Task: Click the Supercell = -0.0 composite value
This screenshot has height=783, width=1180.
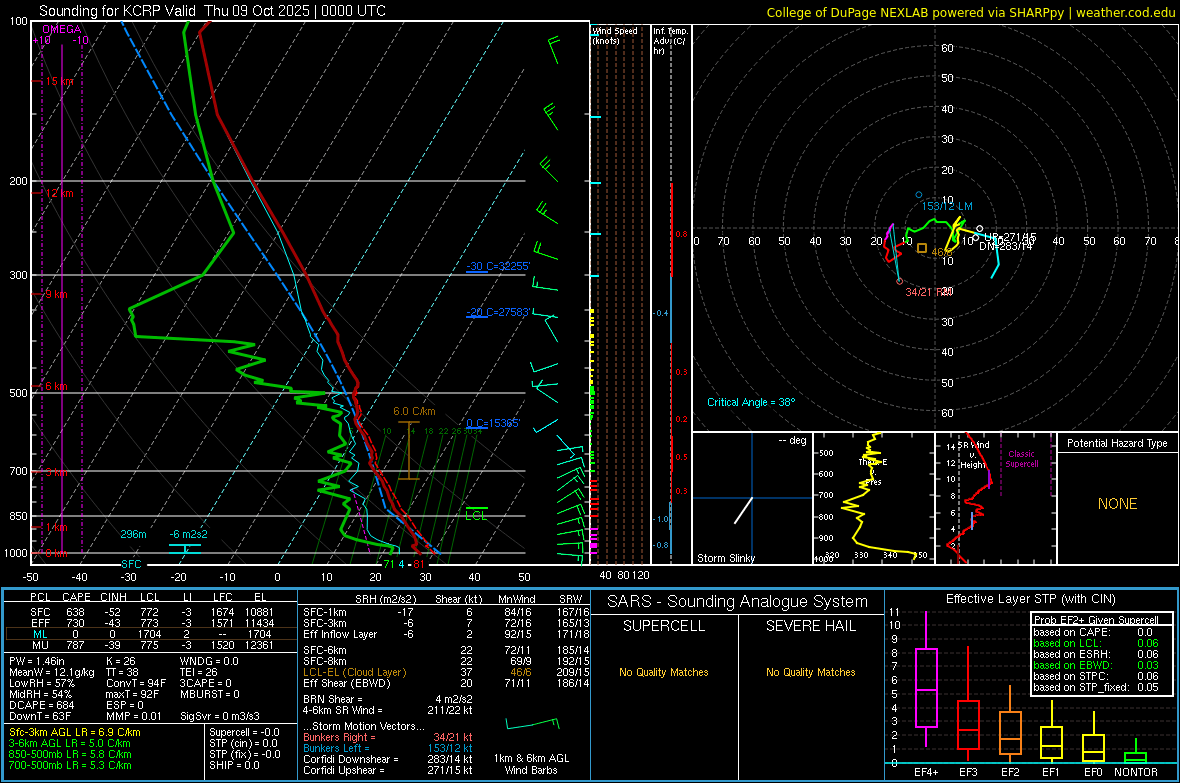Action: (x=244, y=732)
